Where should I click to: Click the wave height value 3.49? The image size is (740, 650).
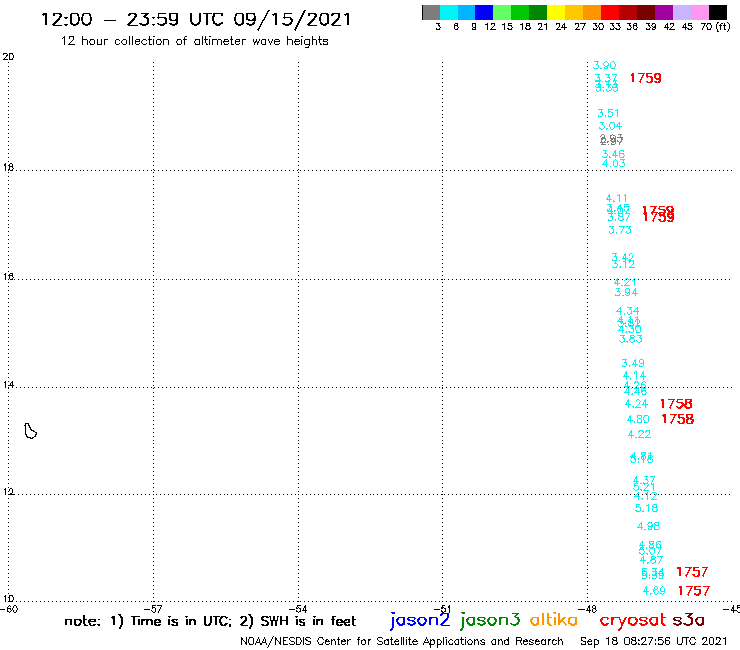(x=633, y=363)
